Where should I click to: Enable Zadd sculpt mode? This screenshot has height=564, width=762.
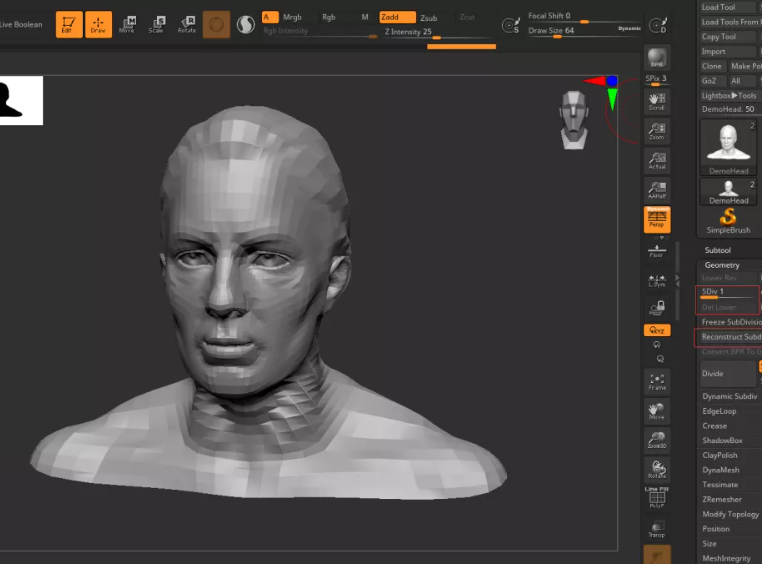397,17
